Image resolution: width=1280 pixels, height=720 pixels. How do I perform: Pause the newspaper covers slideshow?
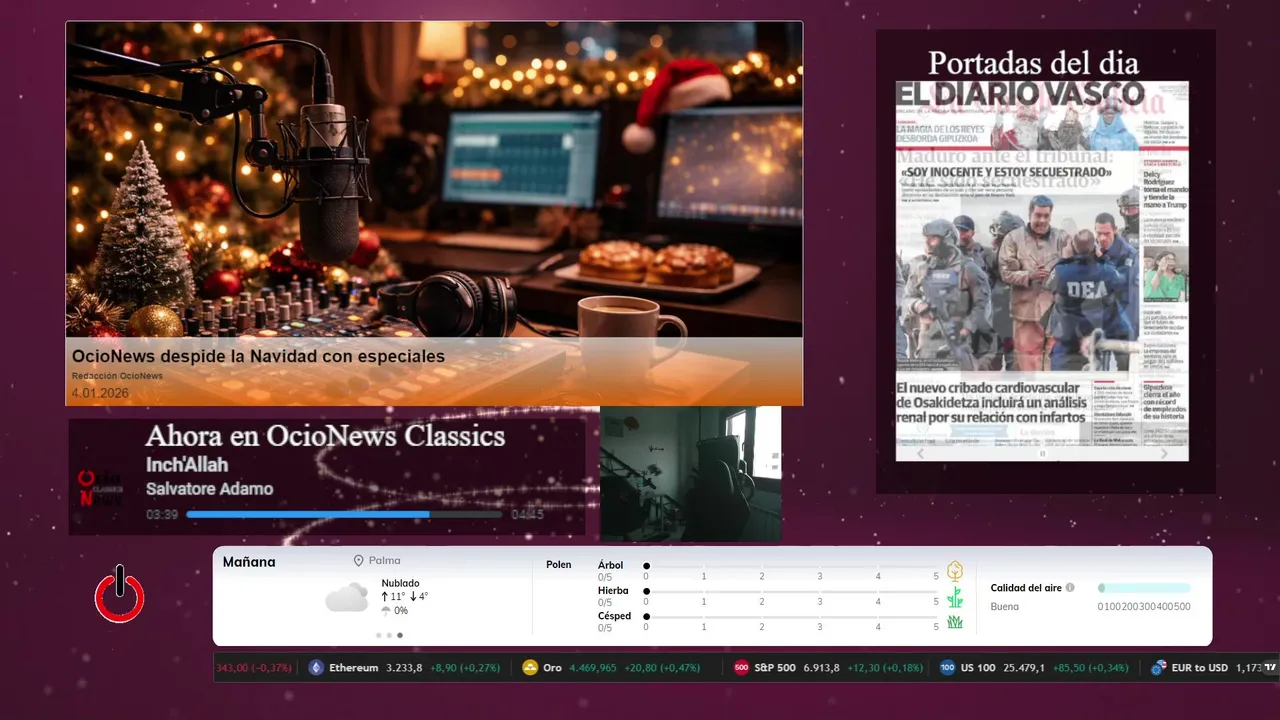1042,453
